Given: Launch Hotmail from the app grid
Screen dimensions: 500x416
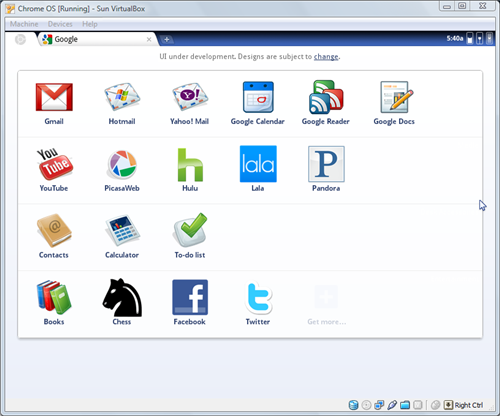Looking at the screenshot, I should tap(122, 97).
